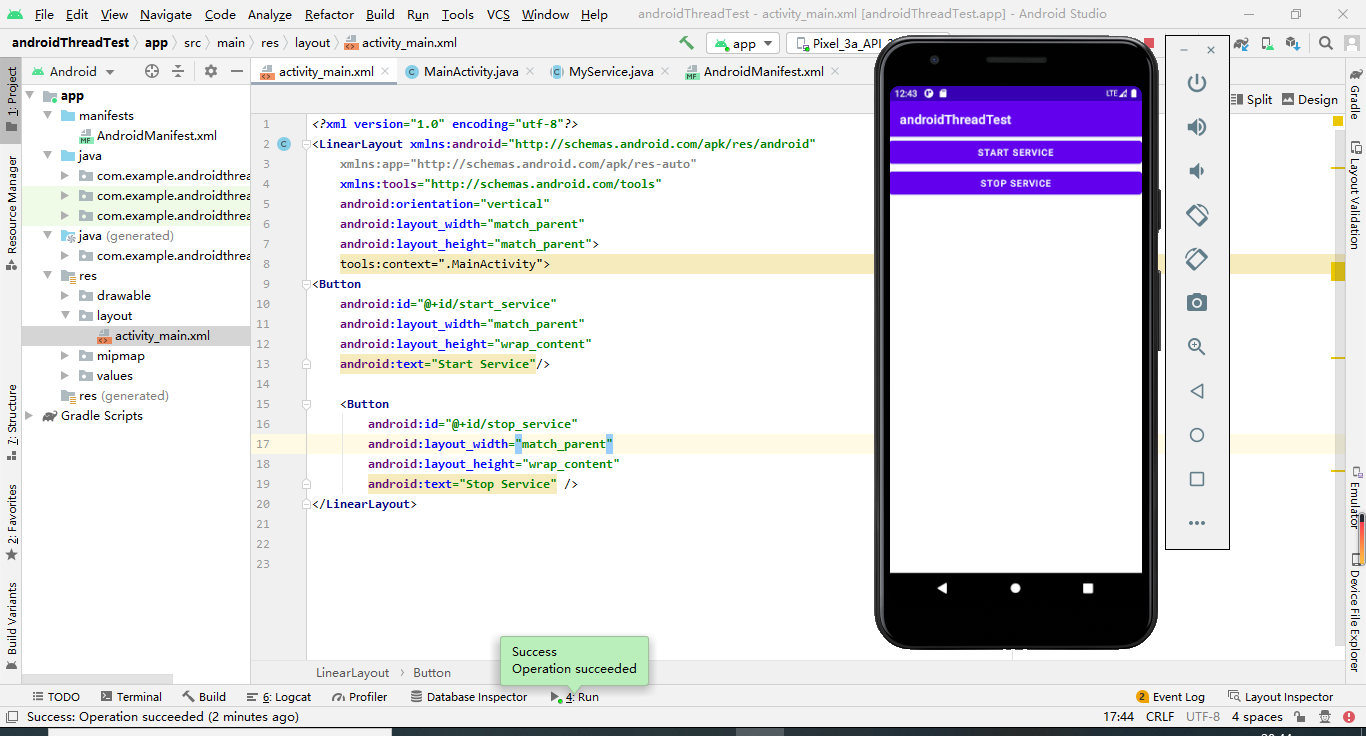This screenshot has width=1366, height=736.
Task: Close the activity_main.xml editor tab
Action: (387, 71)
